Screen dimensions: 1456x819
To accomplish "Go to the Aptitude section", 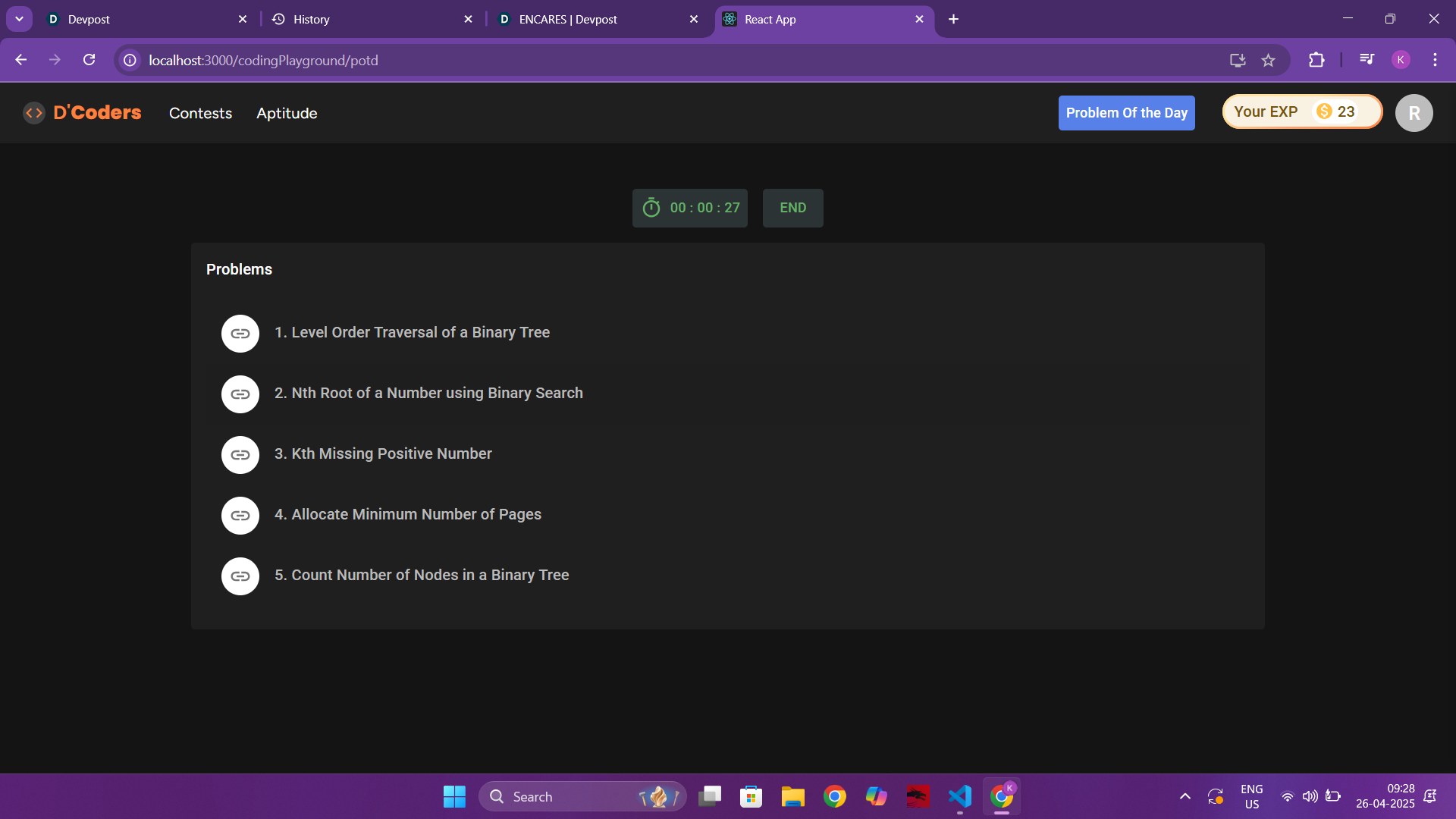I will [287, 113].
